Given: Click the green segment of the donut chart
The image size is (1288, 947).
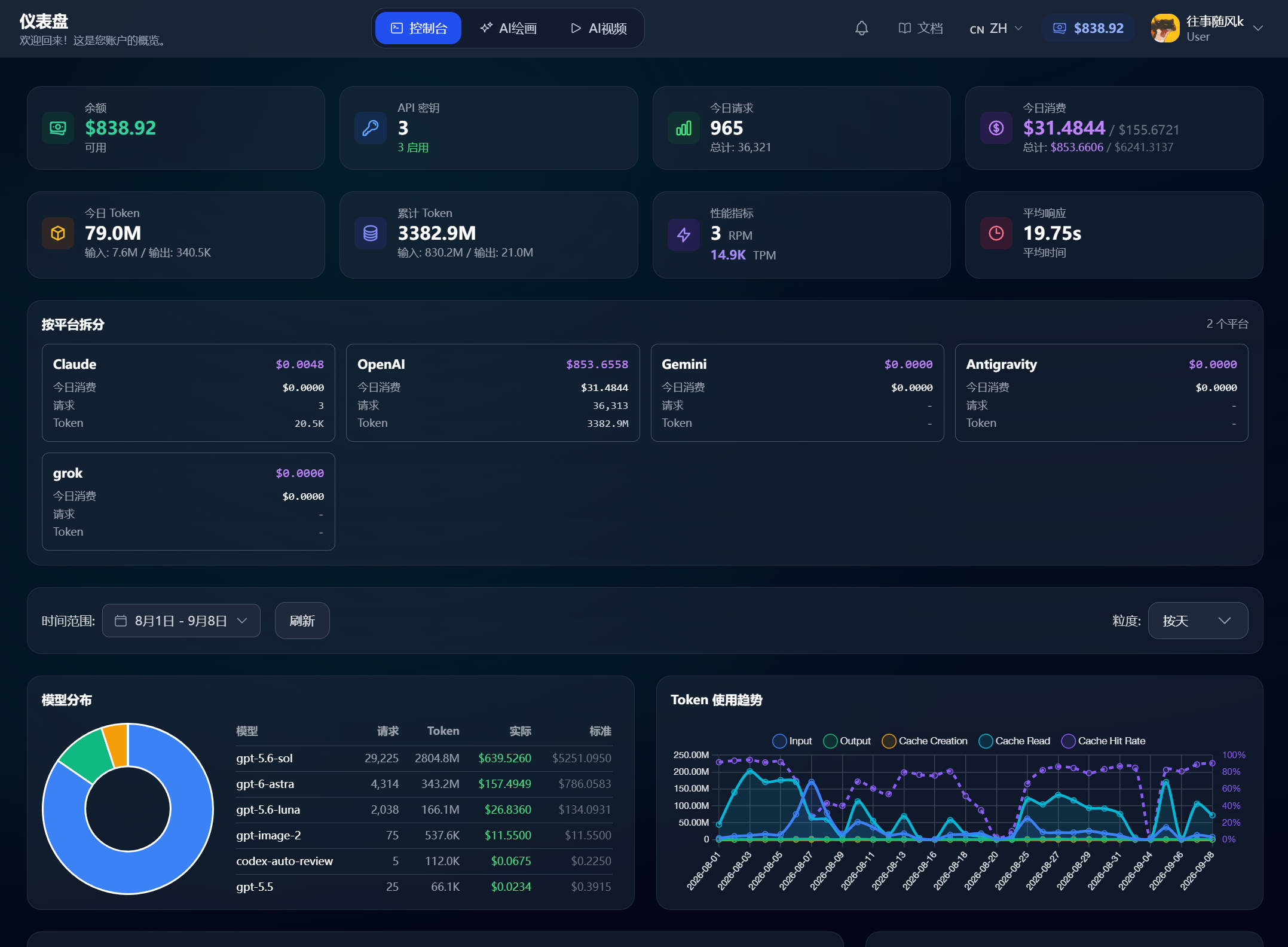Looking at the screenshot, I should (85, 754).
